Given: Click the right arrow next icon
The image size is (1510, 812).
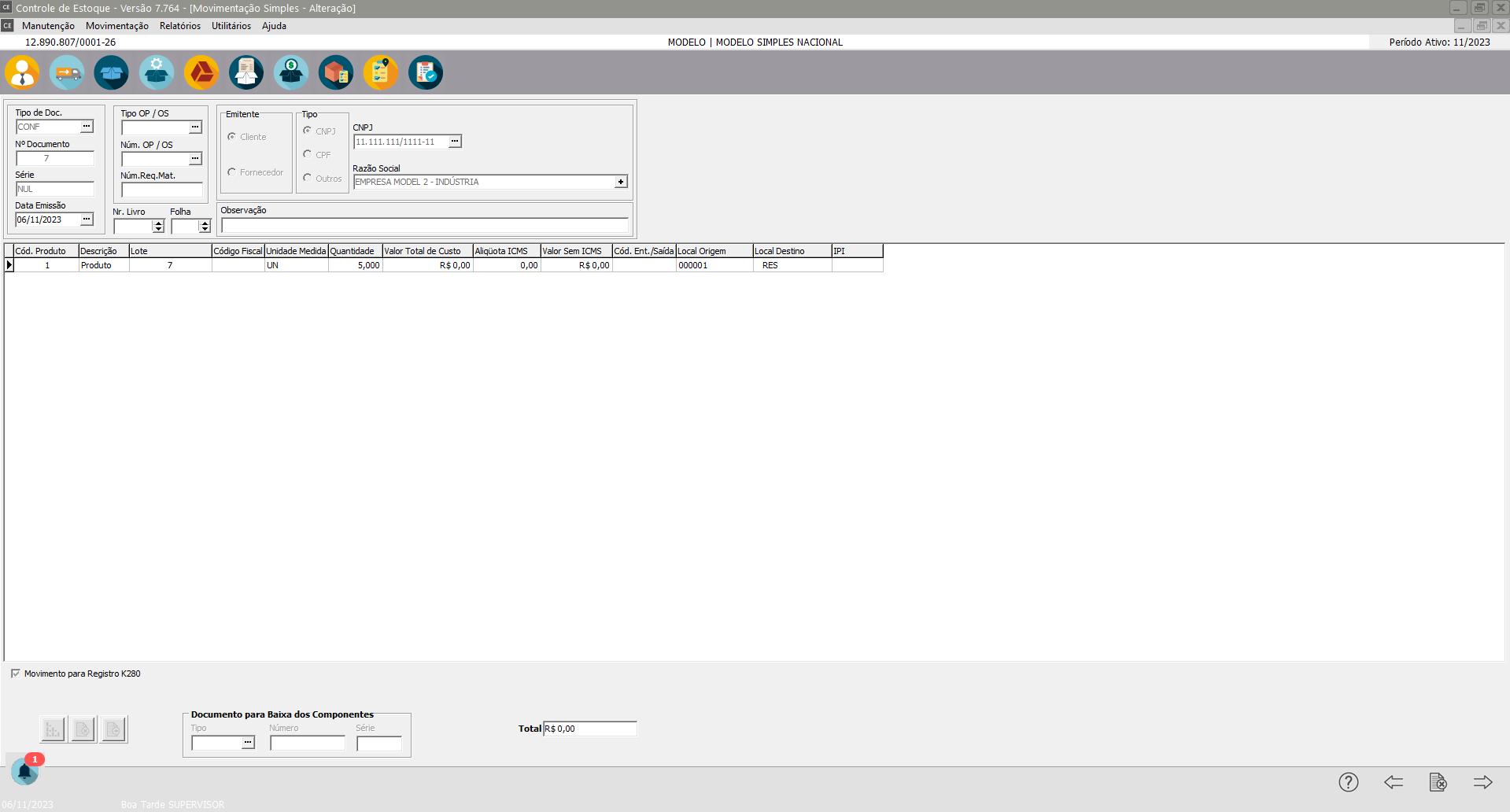Looking at the screenshot, I should tap(1482, 782).
